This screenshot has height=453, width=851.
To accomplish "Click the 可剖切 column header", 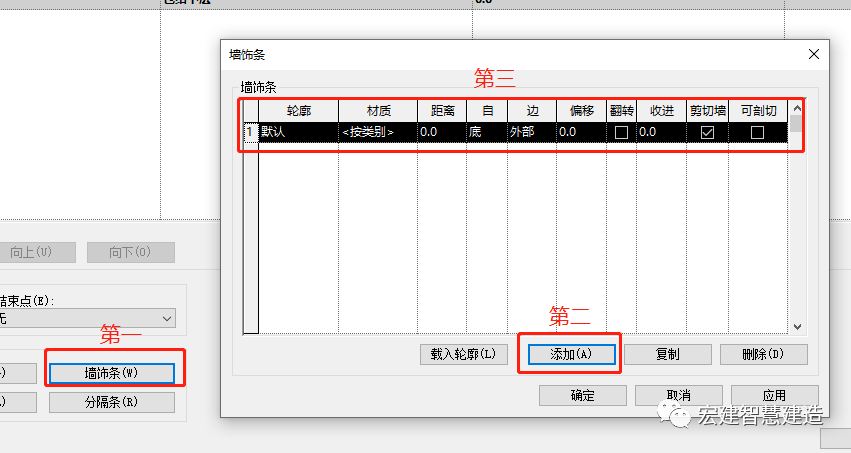I will (758, 111).
